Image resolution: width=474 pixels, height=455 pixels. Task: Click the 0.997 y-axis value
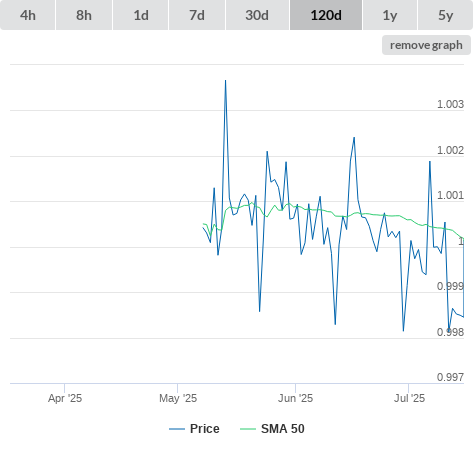450,377
